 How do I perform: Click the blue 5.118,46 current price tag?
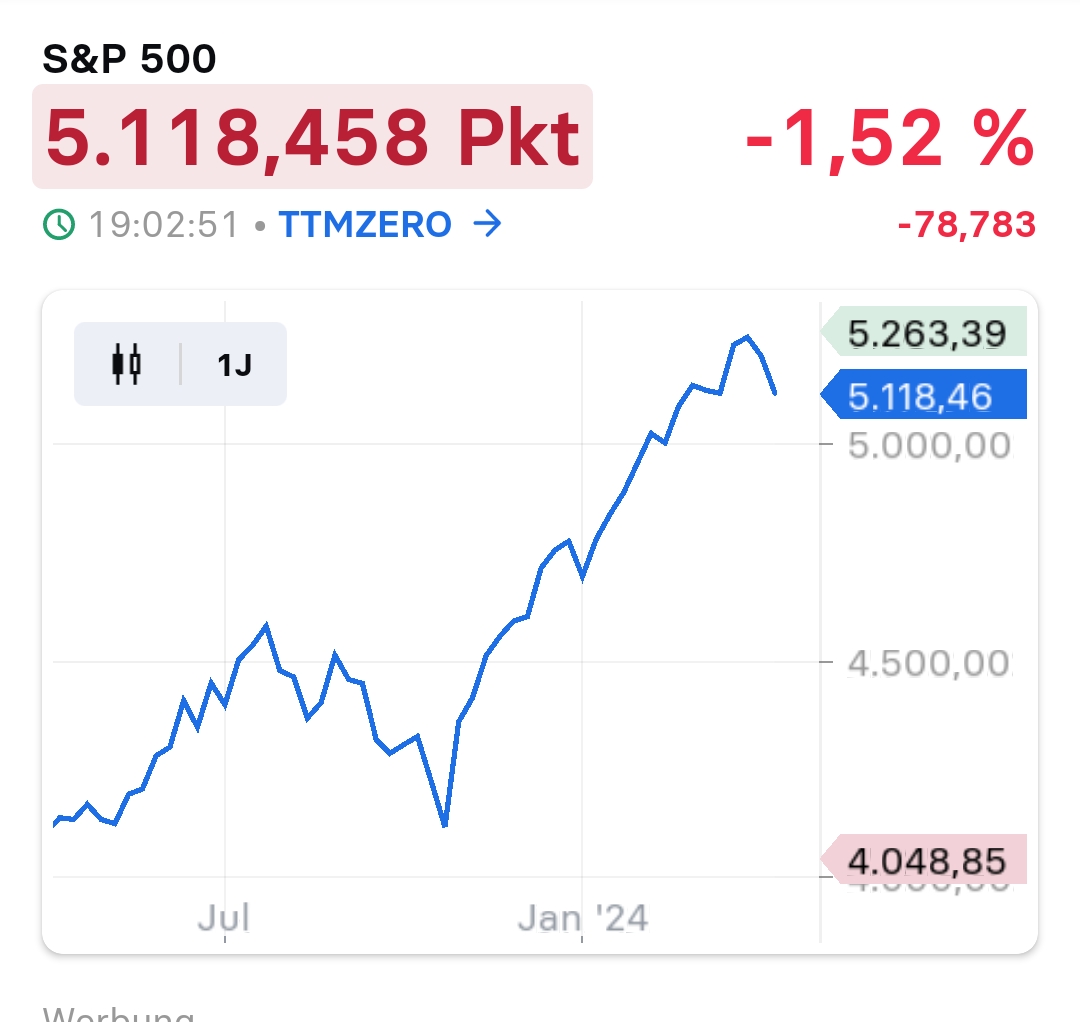[x=921, y=397]
